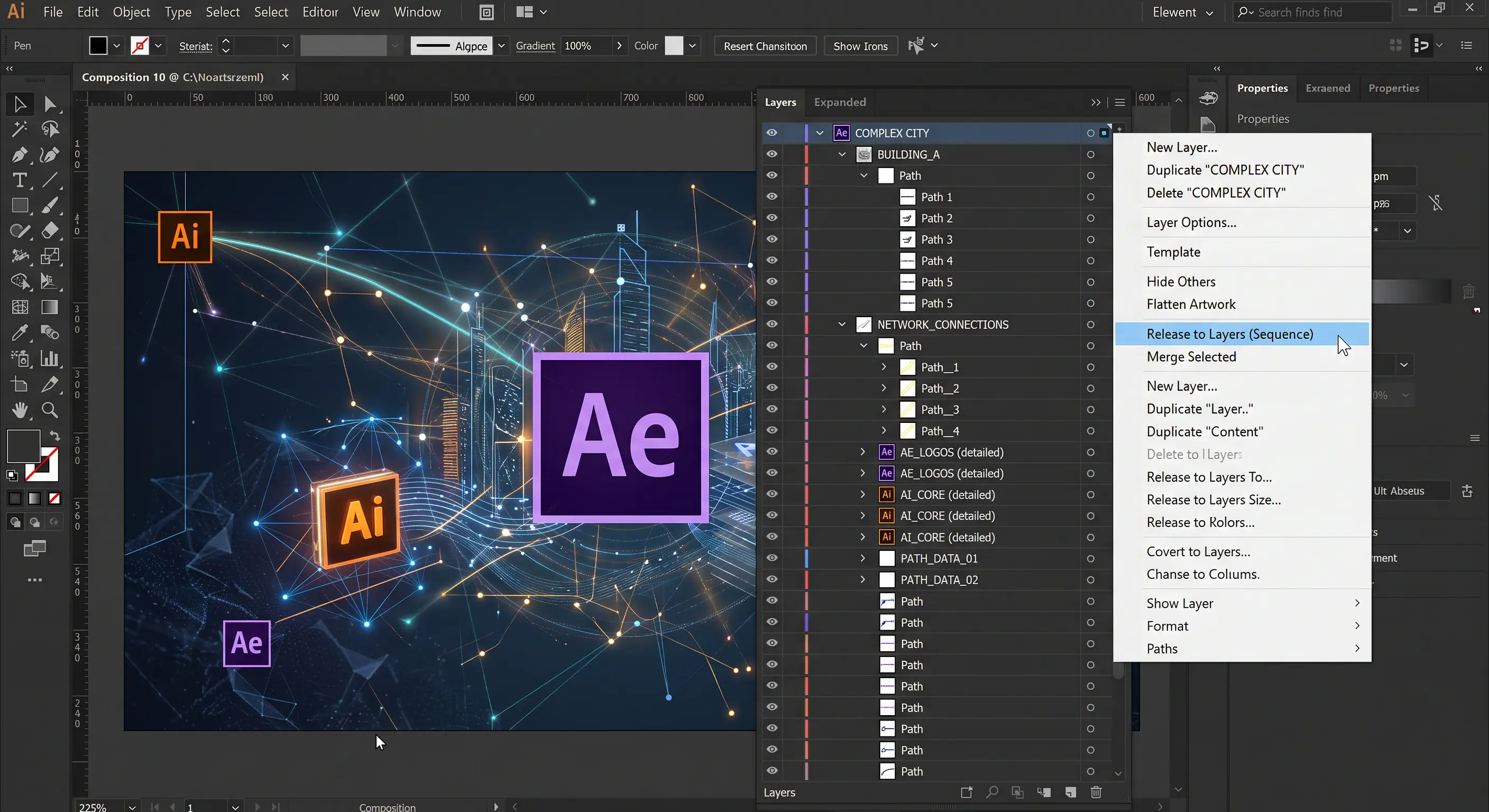This screenshot has width=1489, height=812.
Task: Toggle visibility of BUILDING_A layer
Action: tap(771, 154)
